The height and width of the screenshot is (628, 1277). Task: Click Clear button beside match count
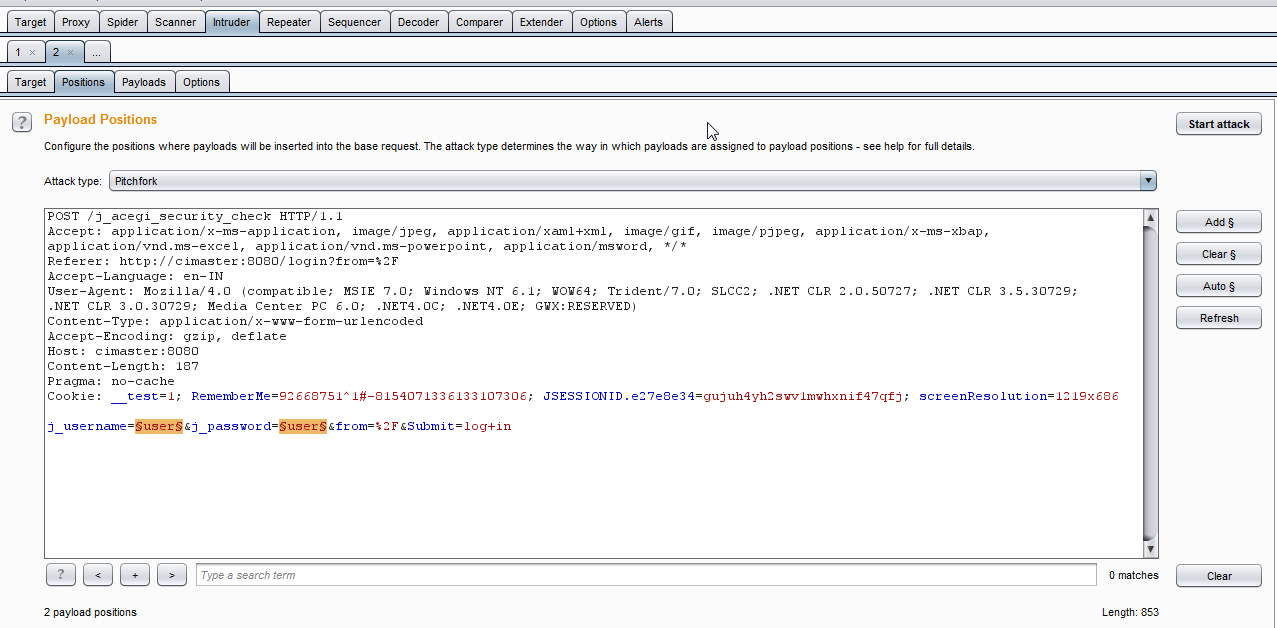click(x=1218, y=576)
